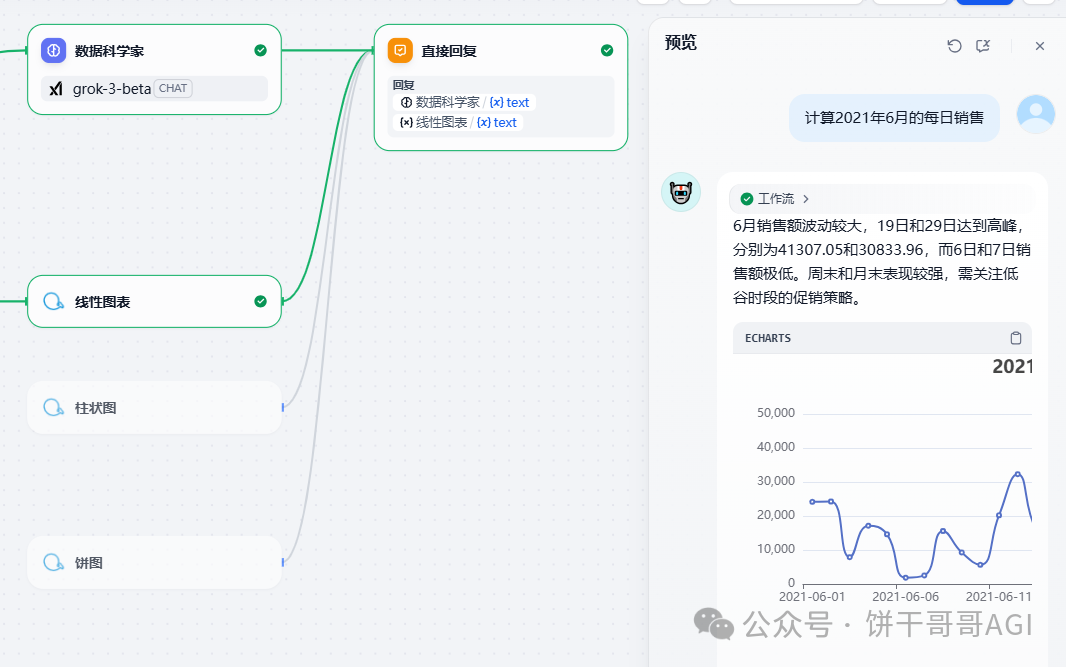Image resolution: width=1066 pixels, height=667 pixels.
Task: Select the 直接回复 node title
Action: tap(449, 51)
